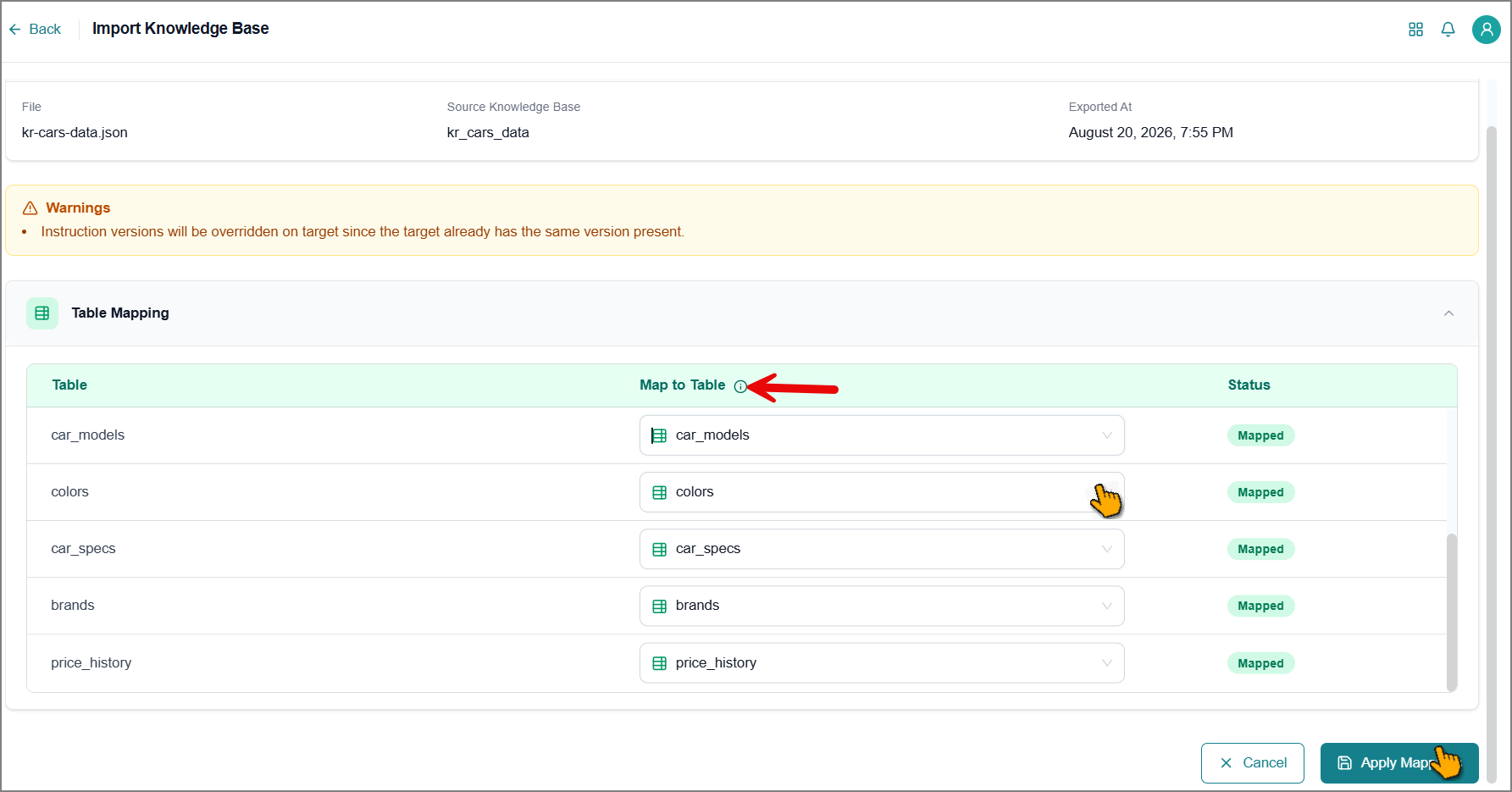The image size is (1512, 792).
Task: Click the Table column header
Action: coord(69,385)
